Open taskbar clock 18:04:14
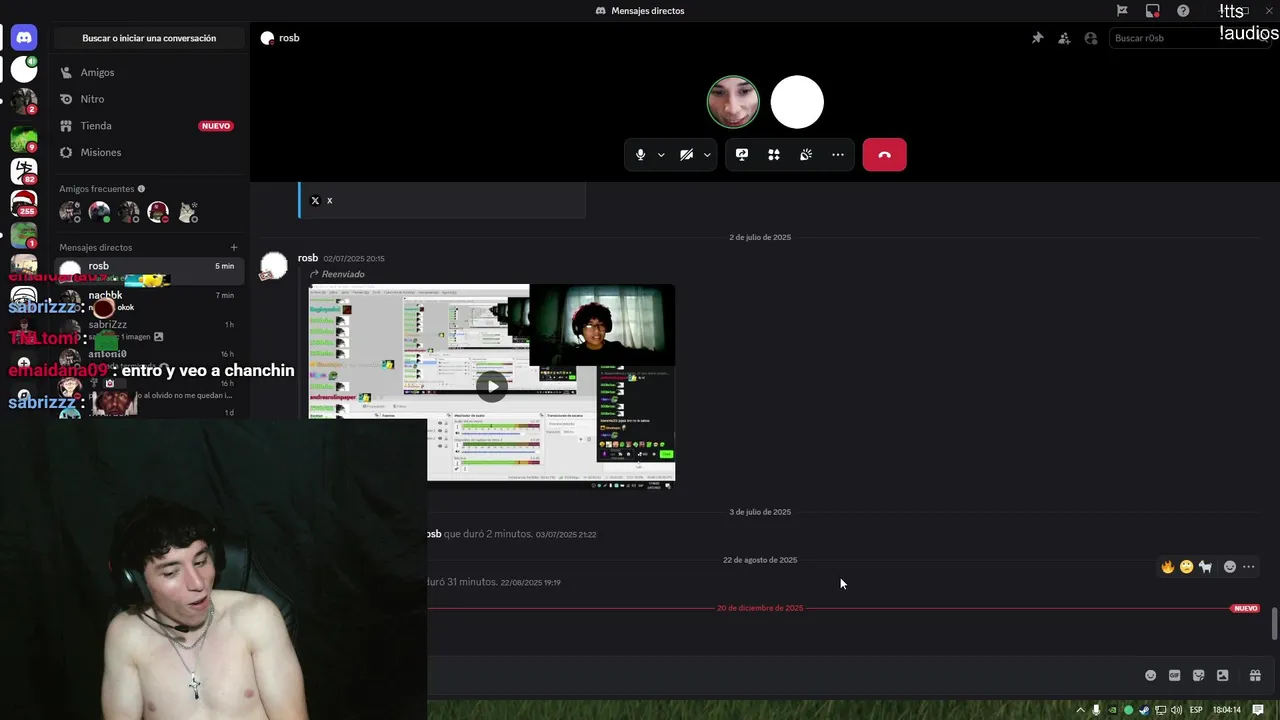 click(x=1227, y=710)
